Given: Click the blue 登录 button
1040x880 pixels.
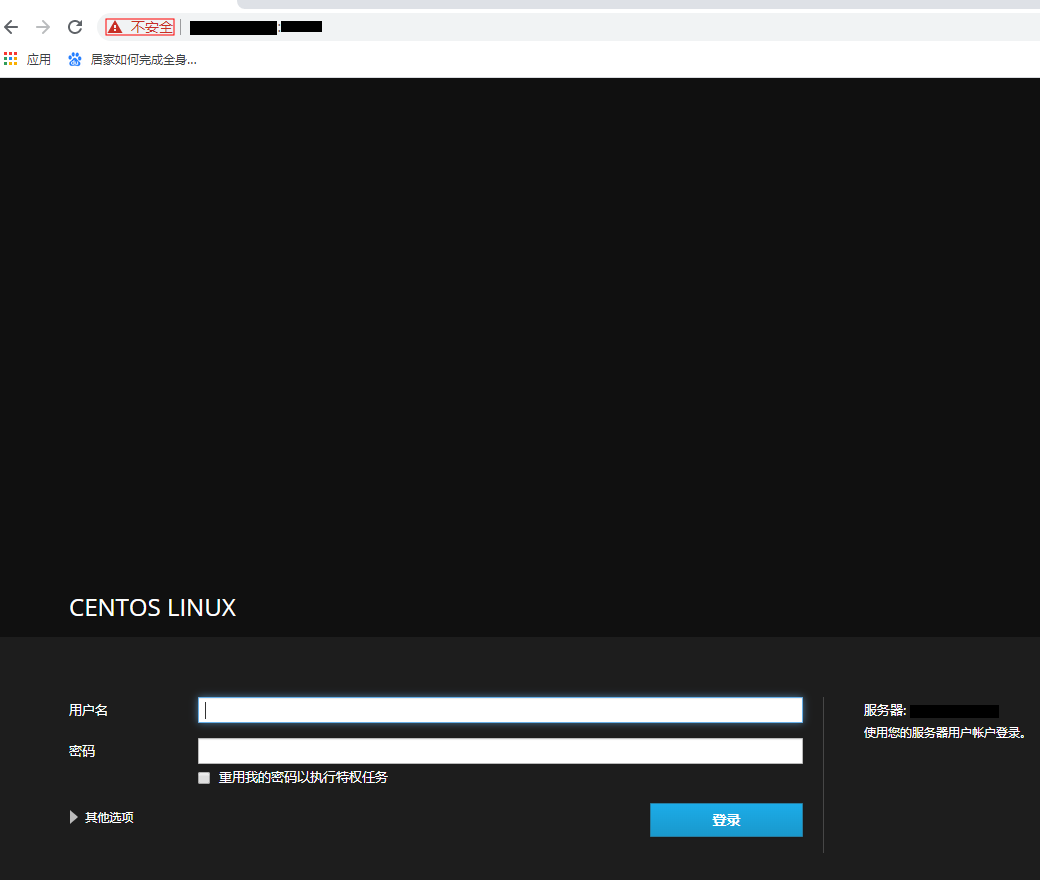Looking at the screenshot, I should pyautogui.click(x=726, y=820).
